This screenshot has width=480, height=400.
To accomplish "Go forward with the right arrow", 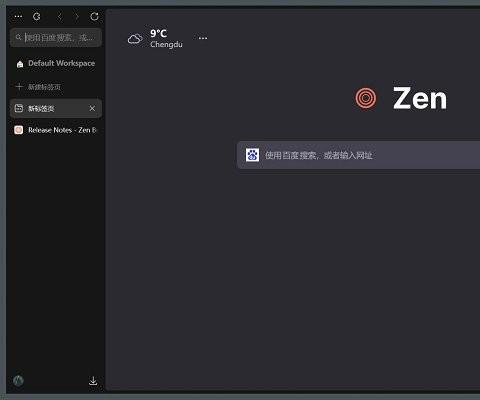I will (x=77, y=16).
